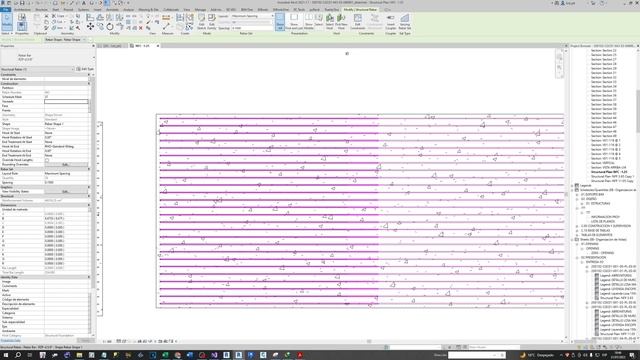This screenshot has height=360, width=640.
Task: Open the Architecture ribbon tab
Action: [x=22, y=9]
